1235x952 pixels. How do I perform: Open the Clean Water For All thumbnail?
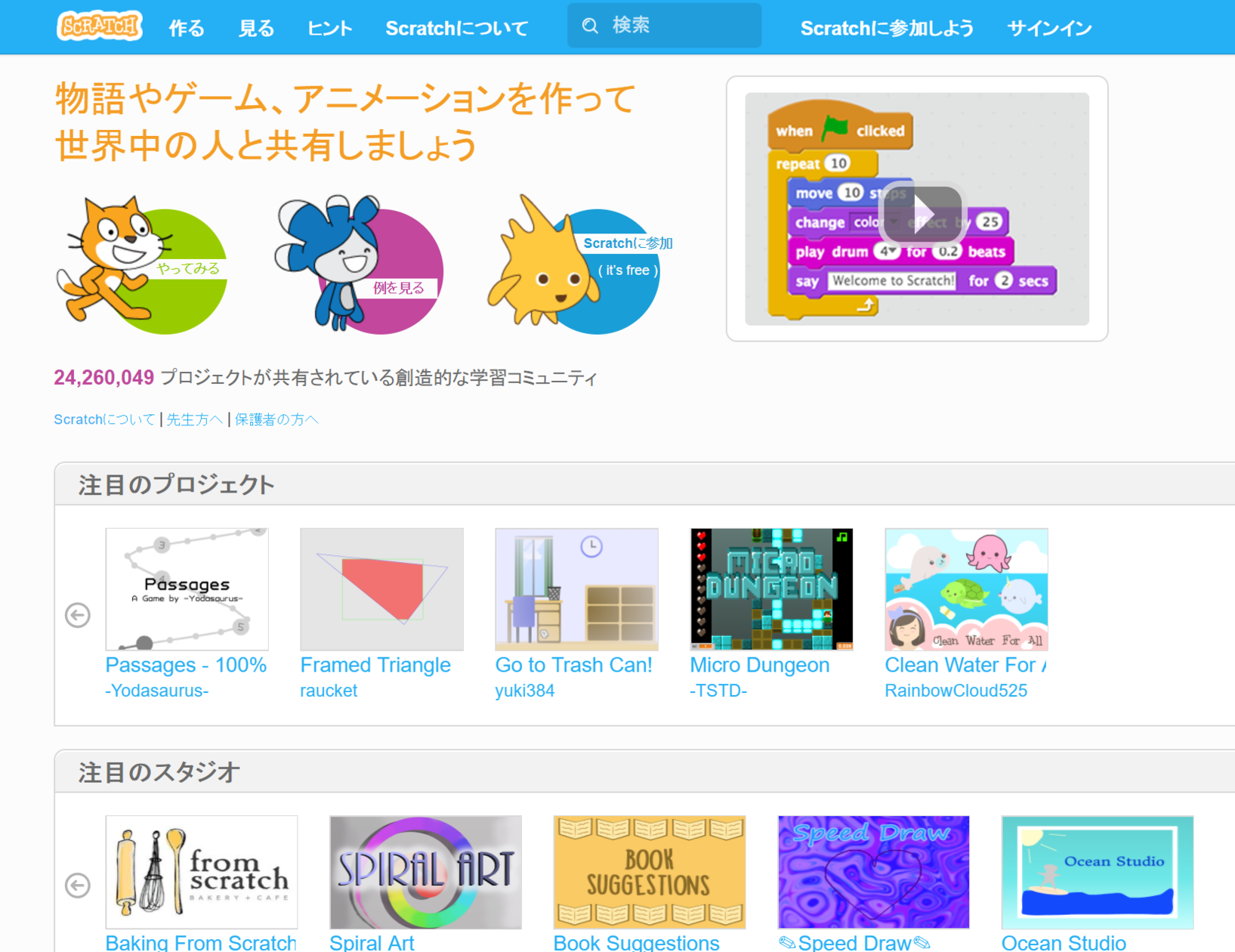[x=967, y=589]
